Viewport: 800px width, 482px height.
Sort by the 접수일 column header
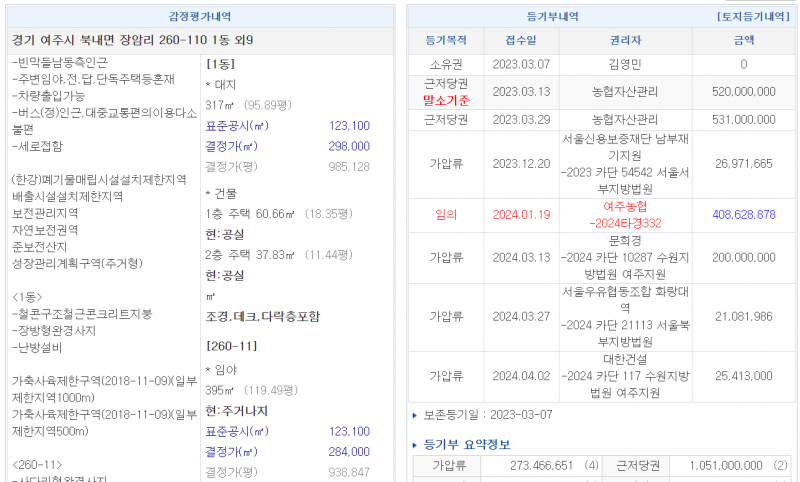click(x=522, y=41)
